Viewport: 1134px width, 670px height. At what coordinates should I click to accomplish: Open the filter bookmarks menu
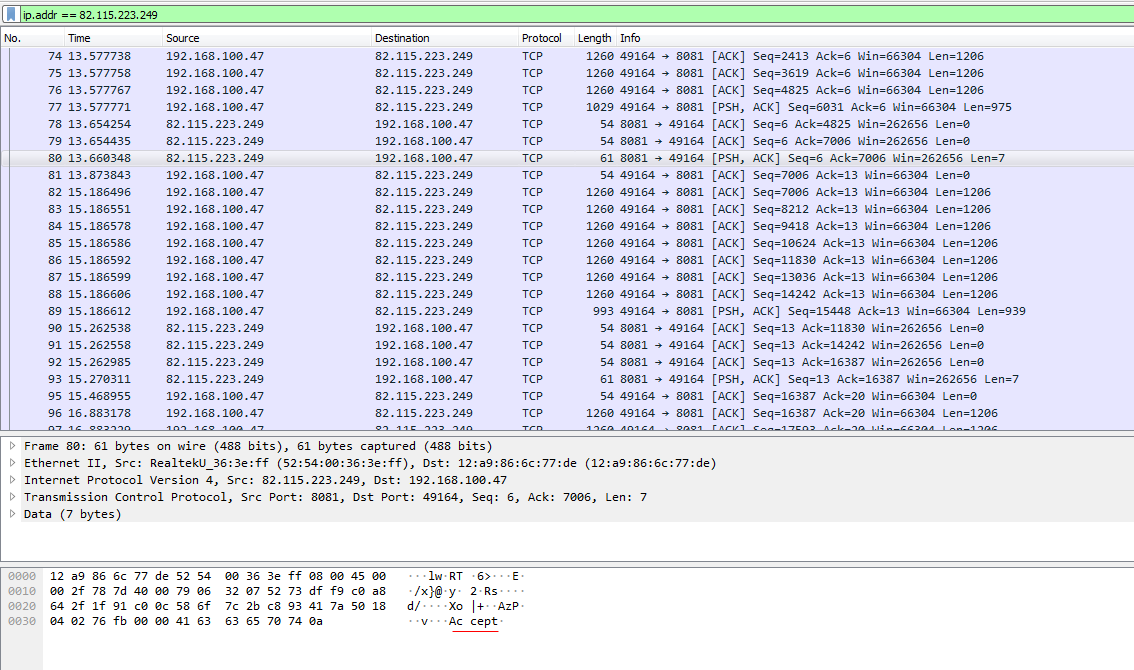(11, 14)
